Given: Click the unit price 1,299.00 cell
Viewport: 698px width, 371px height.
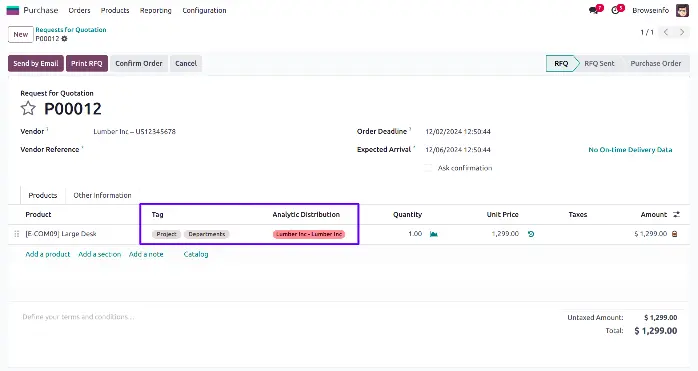Looking at the screenshot, I should coord(505,234).
